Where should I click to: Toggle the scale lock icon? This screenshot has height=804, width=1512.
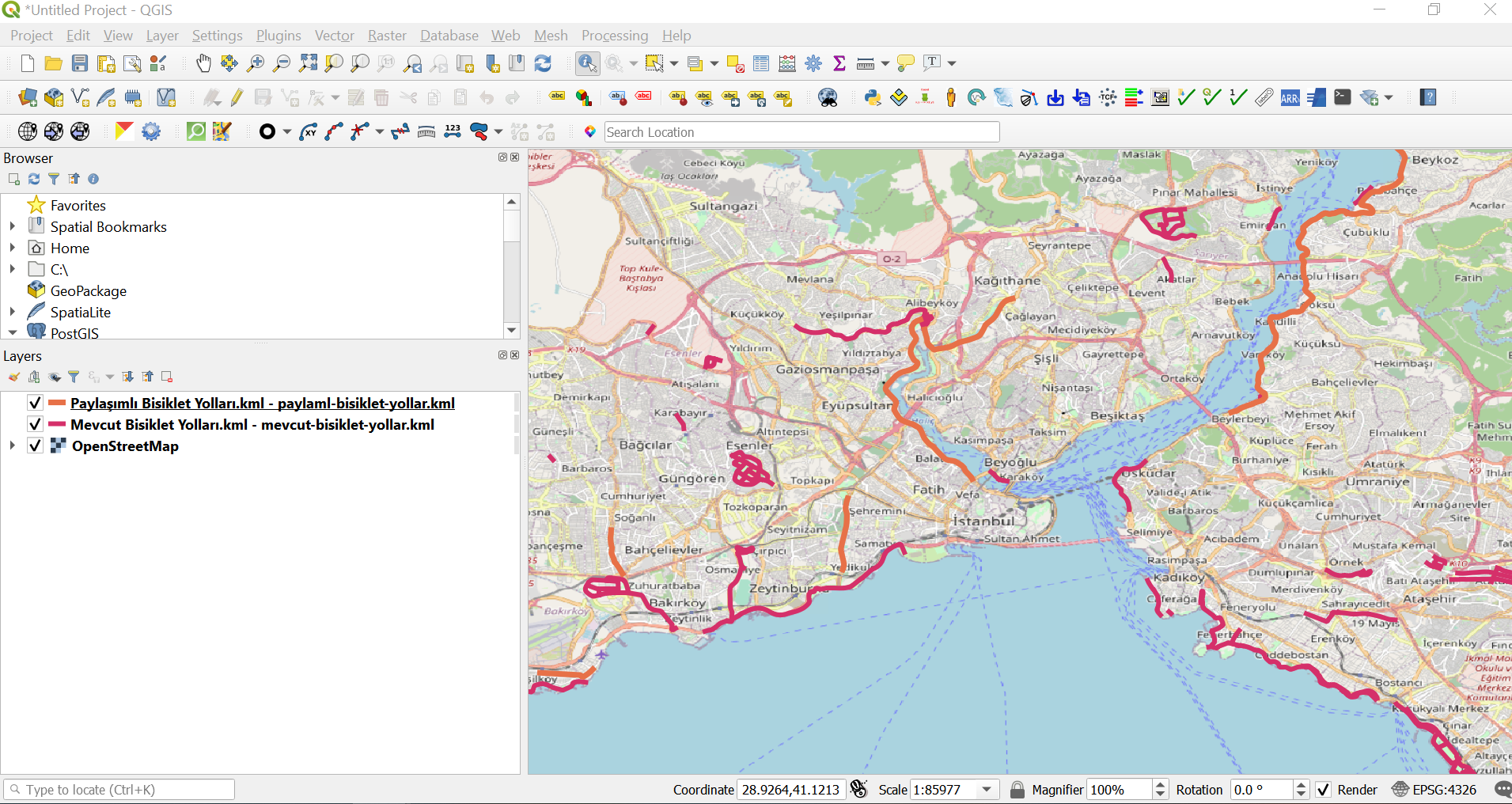coord(1017,790)
